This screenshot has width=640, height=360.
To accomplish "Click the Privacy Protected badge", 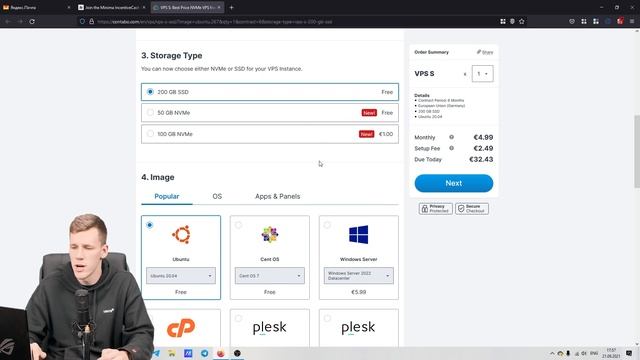I will 436,209.
